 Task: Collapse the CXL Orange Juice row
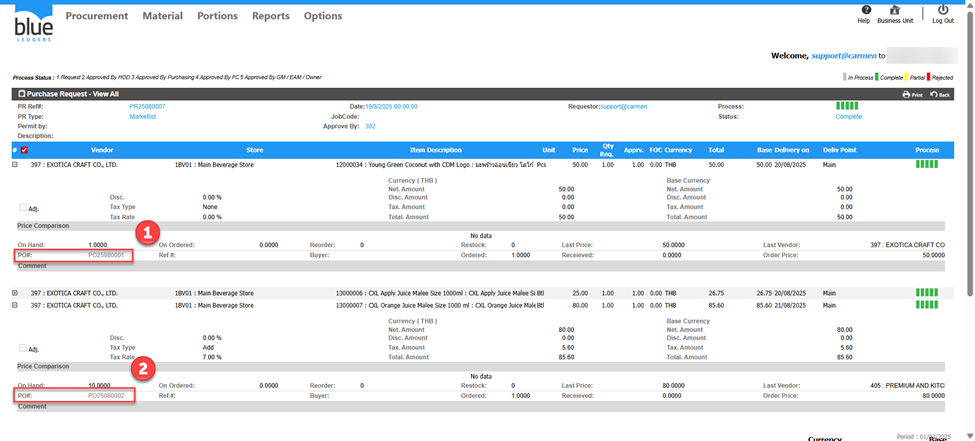[x=15, y=304]
